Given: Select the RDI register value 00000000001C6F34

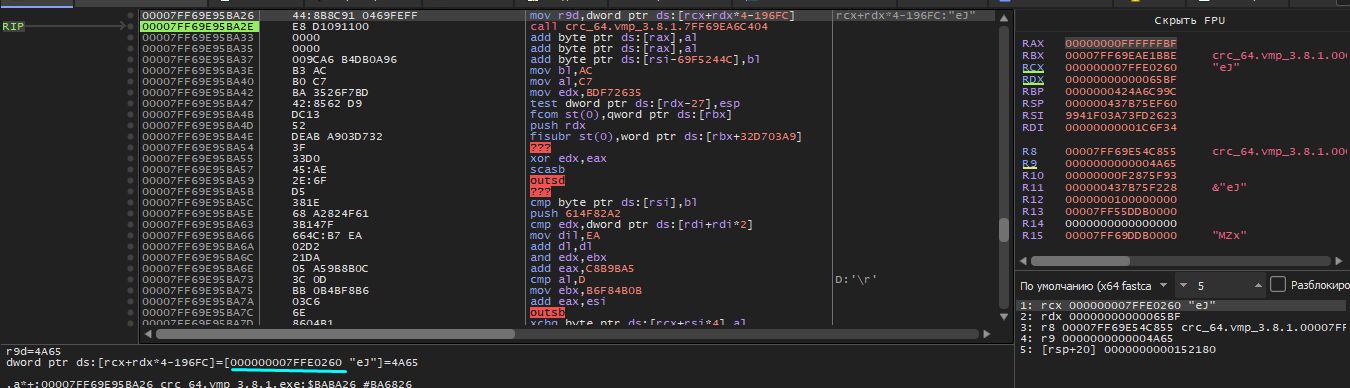Looking at the screenshot, I should pos(1120,127).
